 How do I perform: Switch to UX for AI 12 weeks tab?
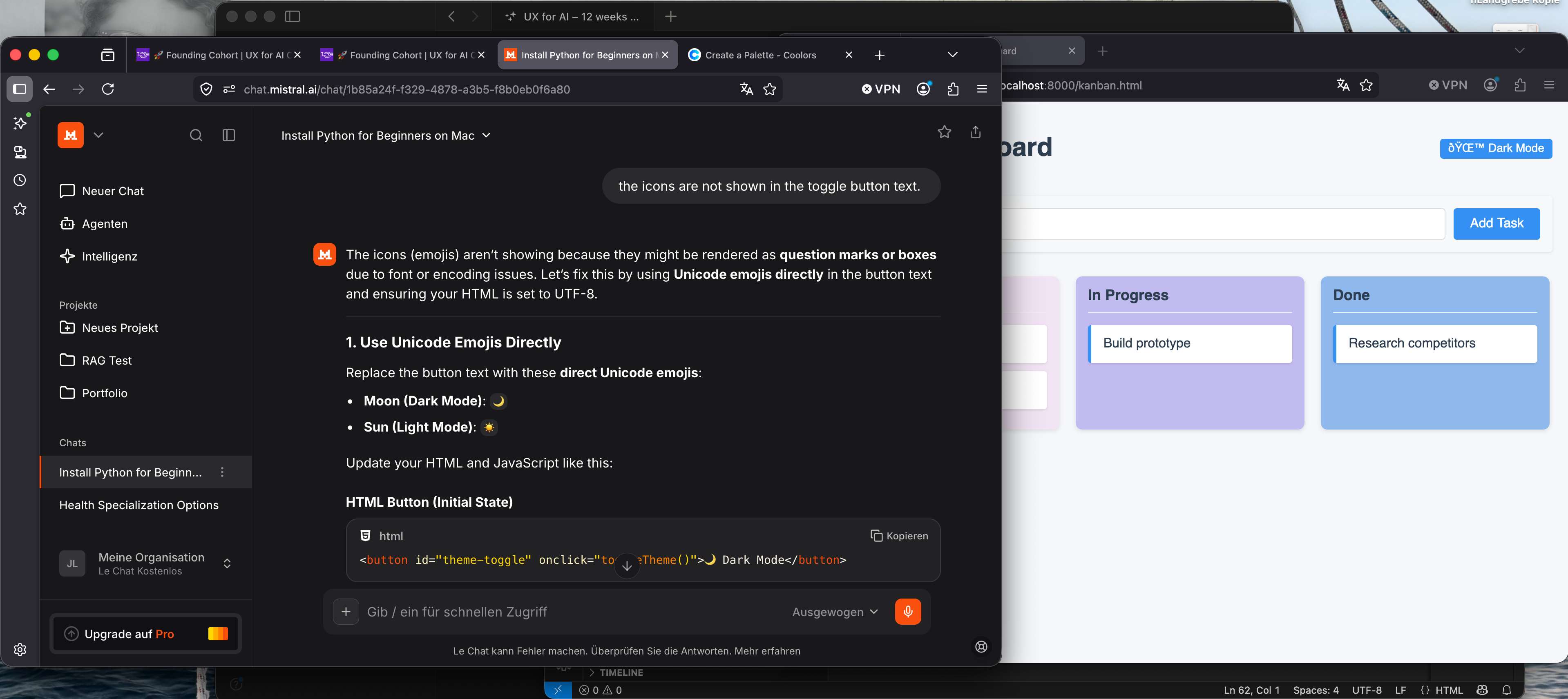[x=572, y=16]
